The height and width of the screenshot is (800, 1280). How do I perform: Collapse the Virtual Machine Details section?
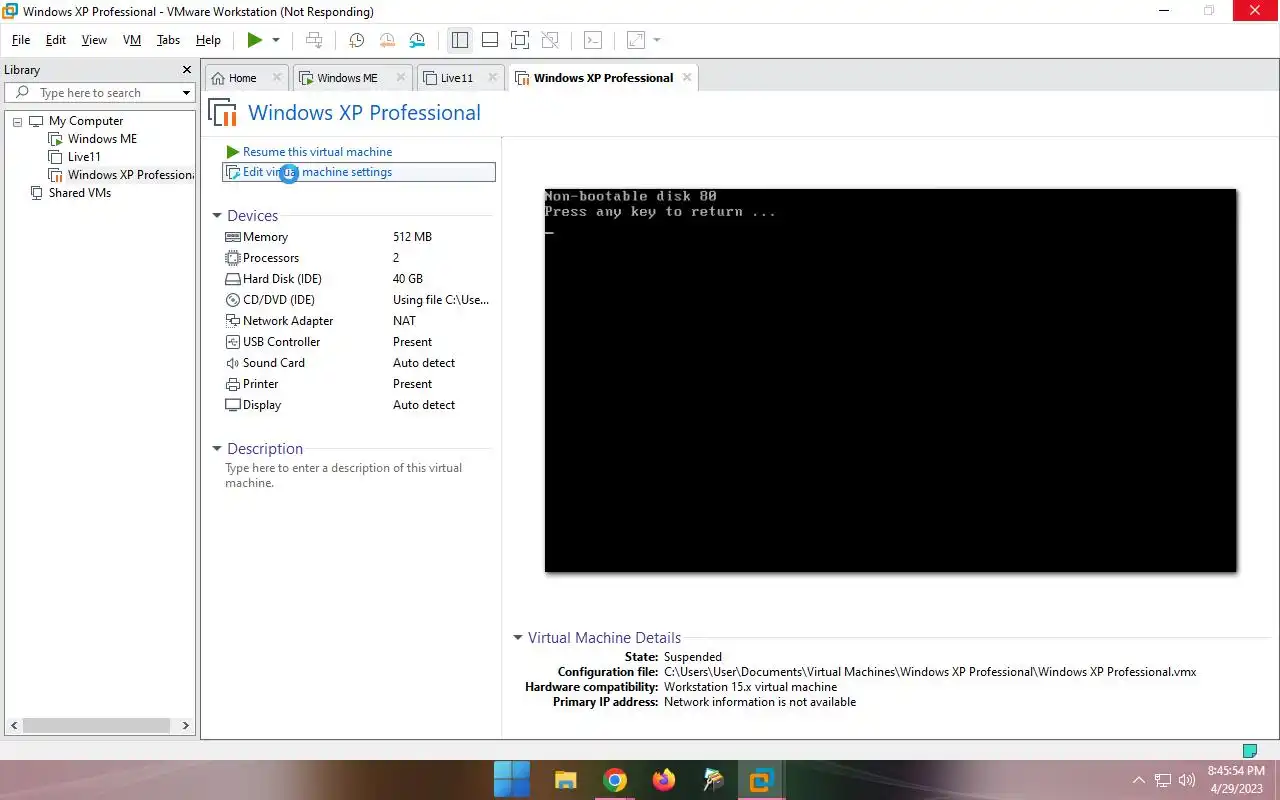[x=518, y=638]
